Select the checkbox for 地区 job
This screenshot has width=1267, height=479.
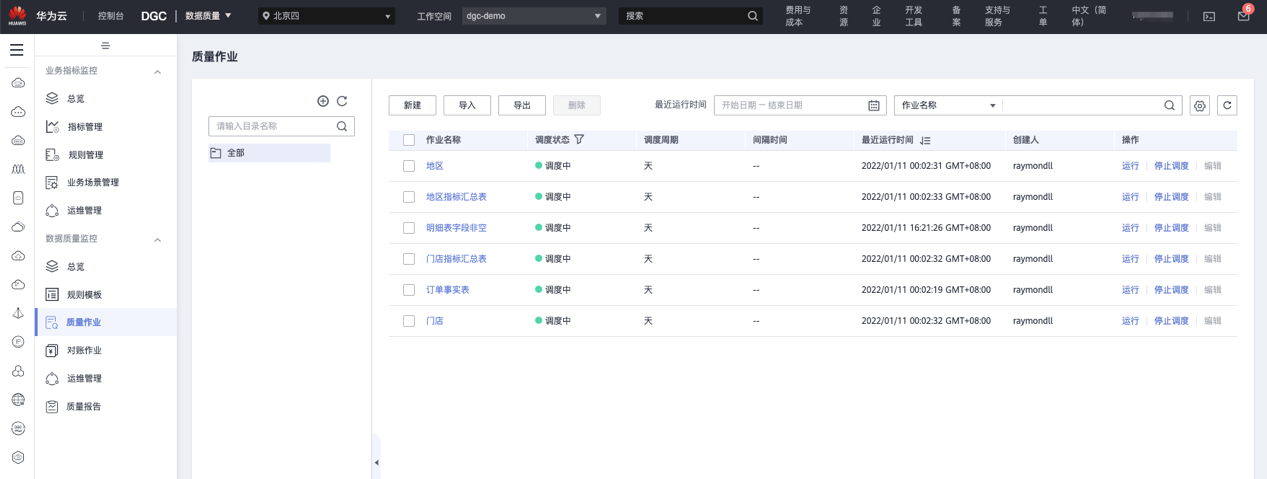[409, 166]
